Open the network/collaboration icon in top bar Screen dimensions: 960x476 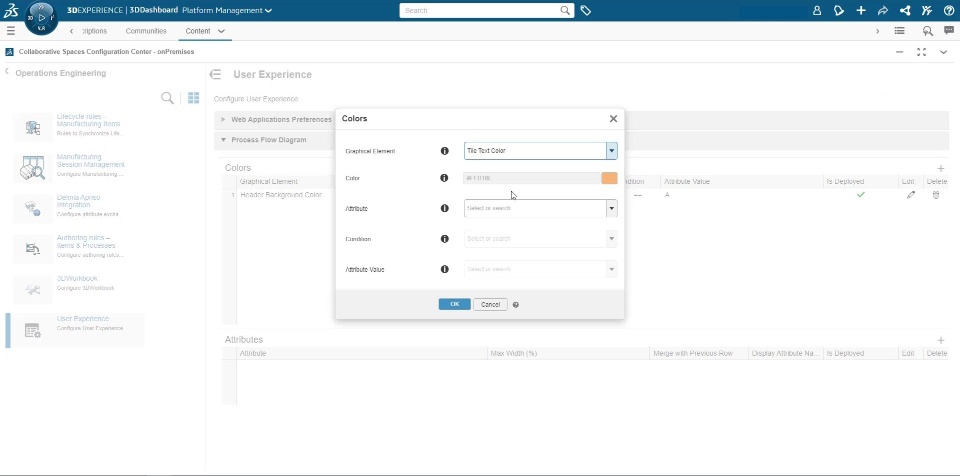(x=905, y=10)
